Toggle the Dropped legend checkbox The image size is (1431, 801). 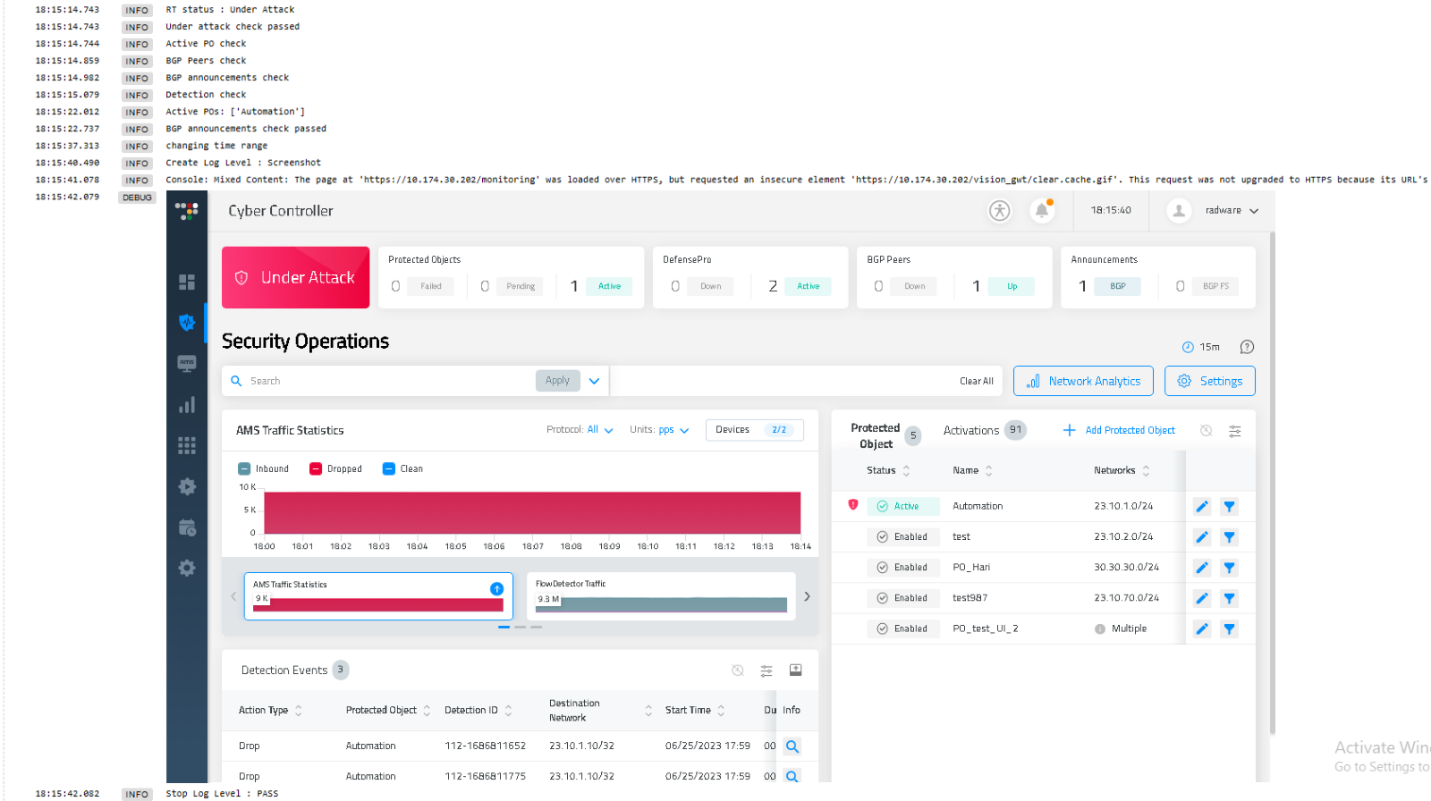coord(315,469)
